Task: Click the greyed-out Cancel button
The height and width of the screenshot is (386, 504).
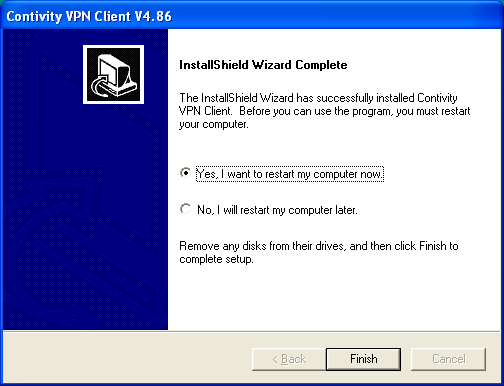Action: click(x=448, y=359)
